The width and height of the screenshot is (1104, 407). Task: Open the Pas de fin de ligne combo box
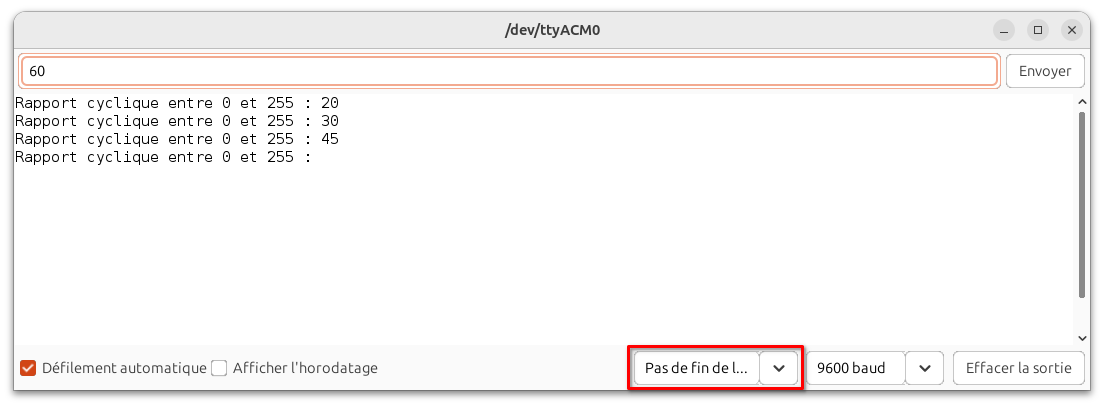point(696,368)
